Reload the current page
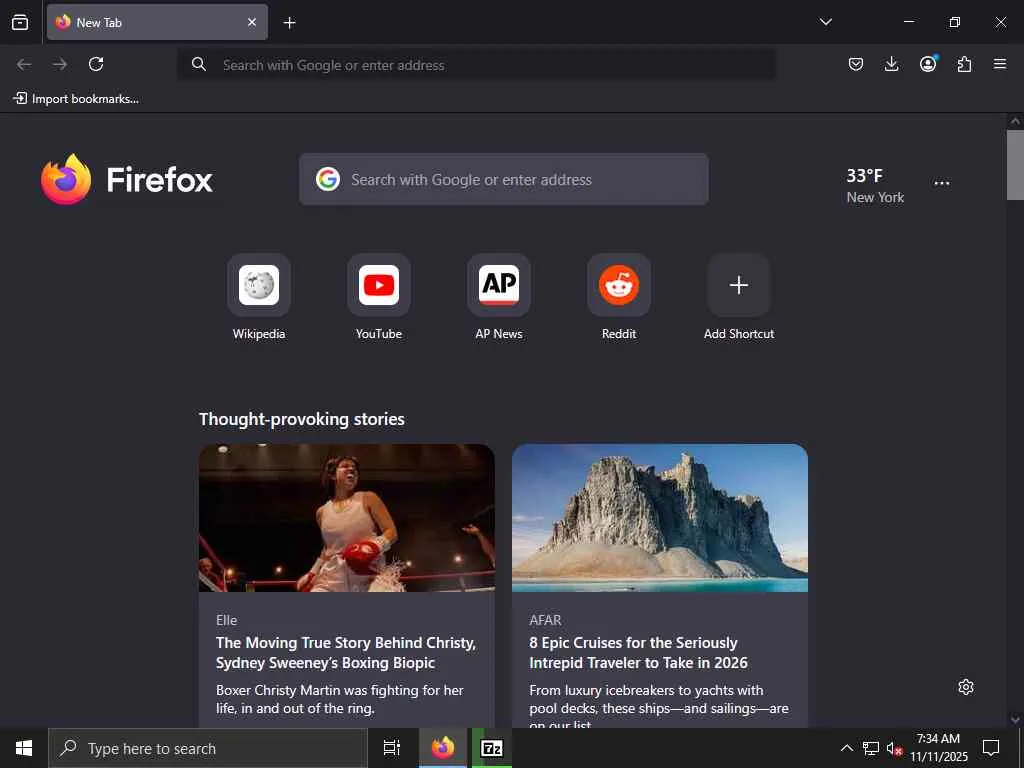The image size is (1024, 768). [x=96, y=64]
